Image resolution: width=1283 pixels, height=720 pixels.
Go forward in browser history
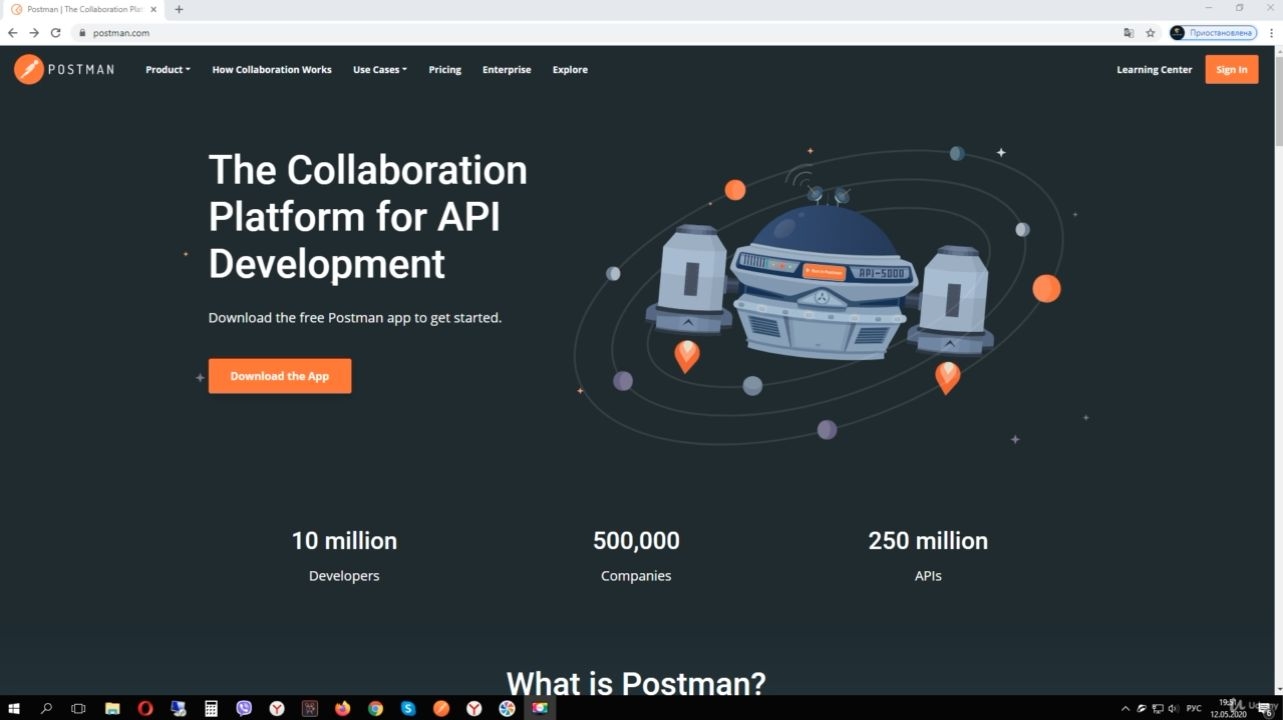34,32
